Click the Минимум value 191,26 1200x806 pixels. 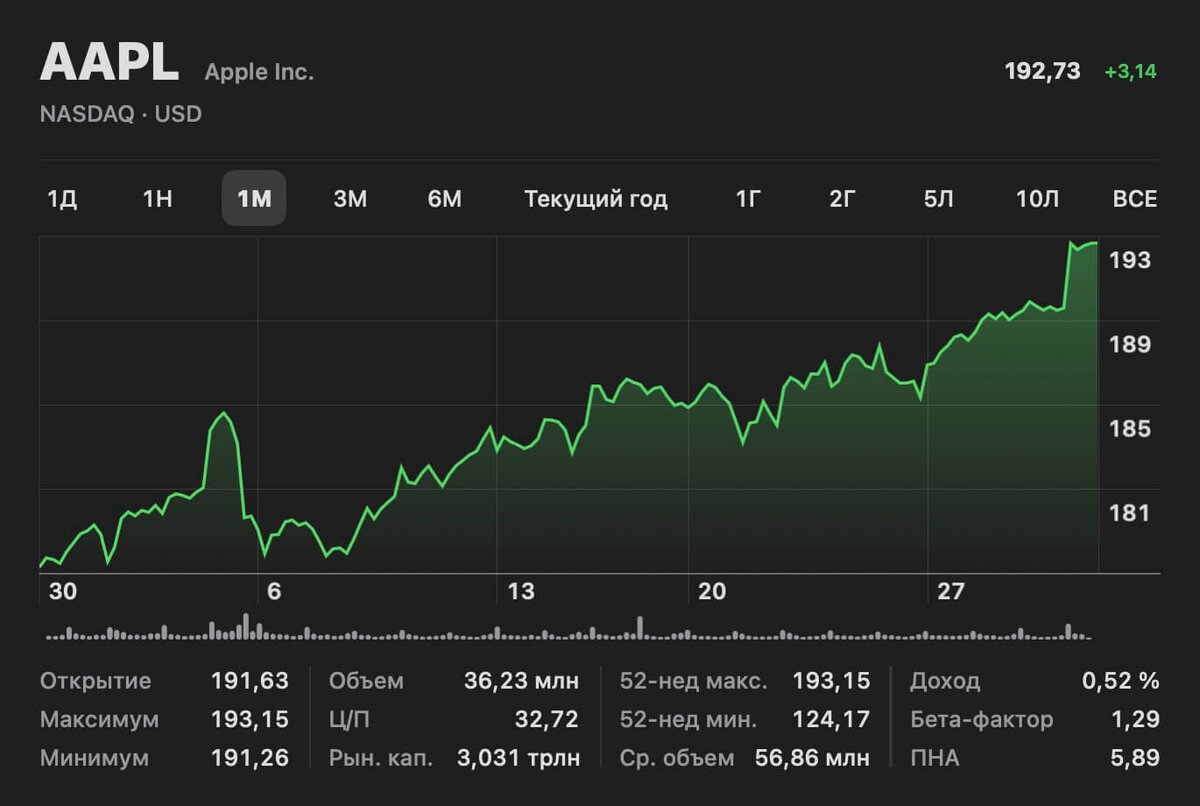[x=250, y=758]
